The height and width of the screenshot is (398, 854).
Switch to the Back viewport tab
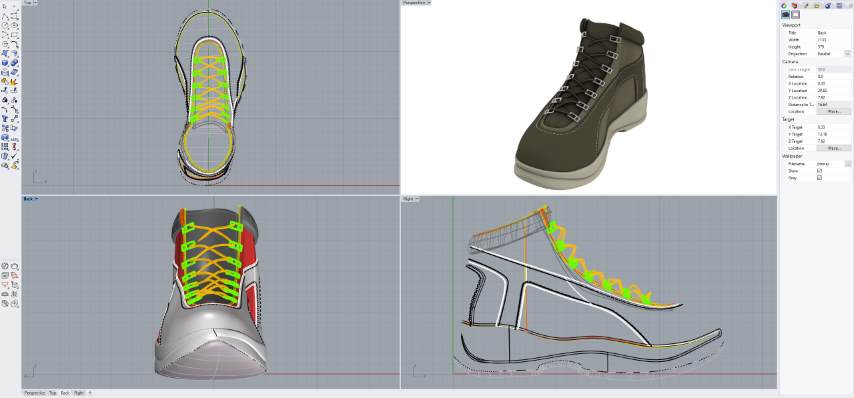tap(65, 392)
